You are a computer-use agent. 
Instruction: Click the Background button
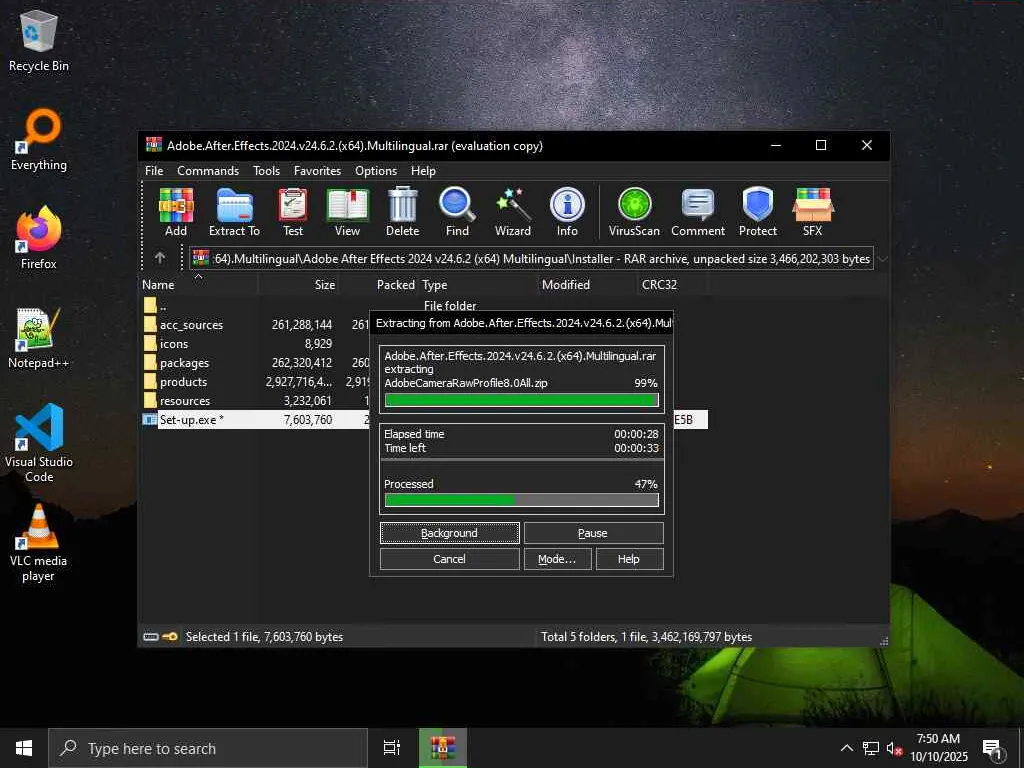[x=450, y=533]
